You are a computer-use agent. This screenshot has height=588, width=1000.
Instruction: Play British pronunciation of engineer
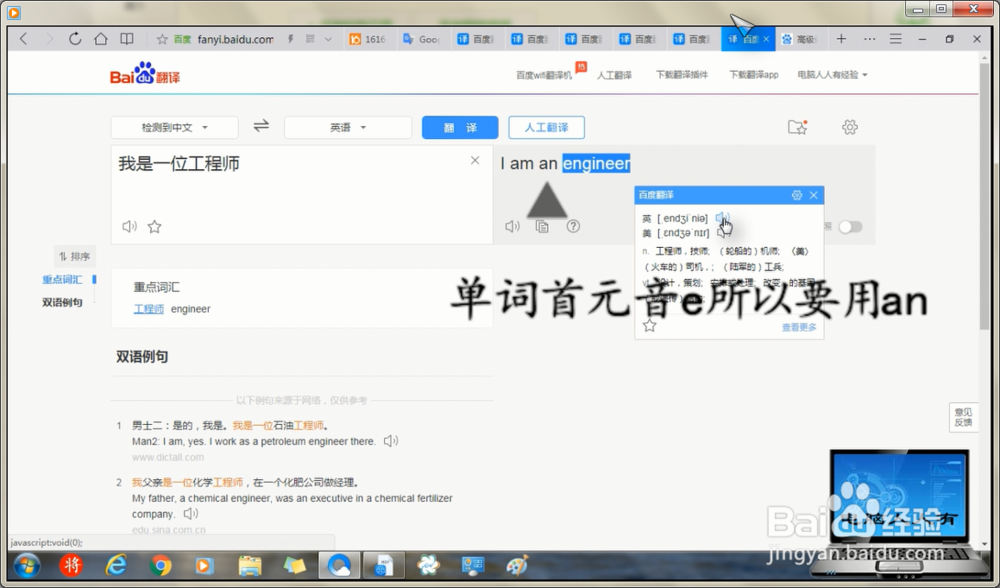coord(721,218)
